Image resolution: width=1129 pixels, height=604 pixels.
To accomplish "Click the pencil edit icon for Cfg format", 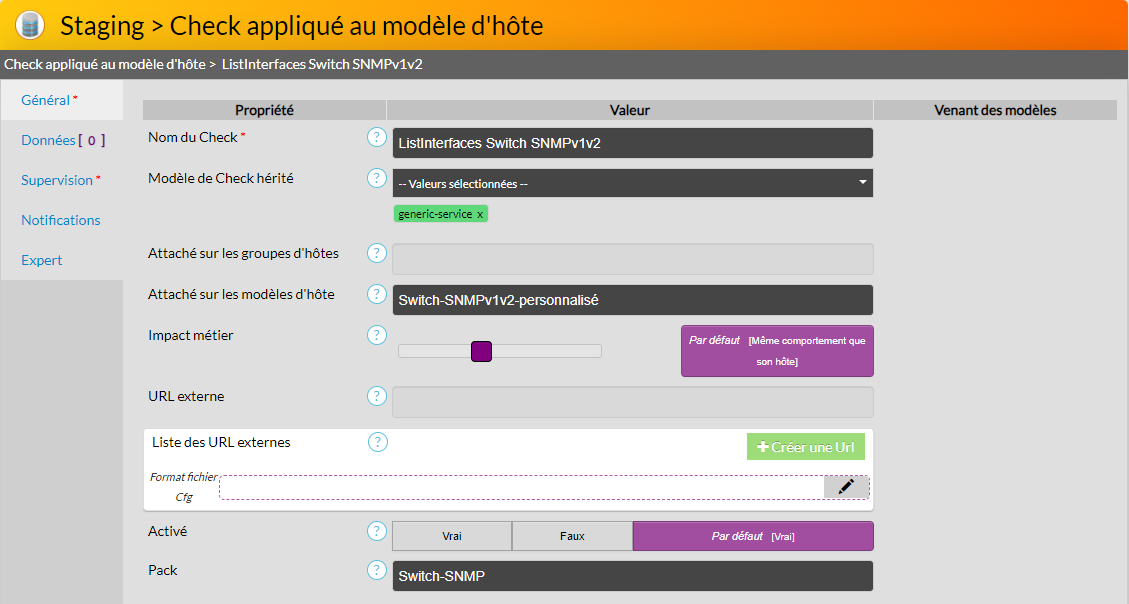I will tap(846, 486).
